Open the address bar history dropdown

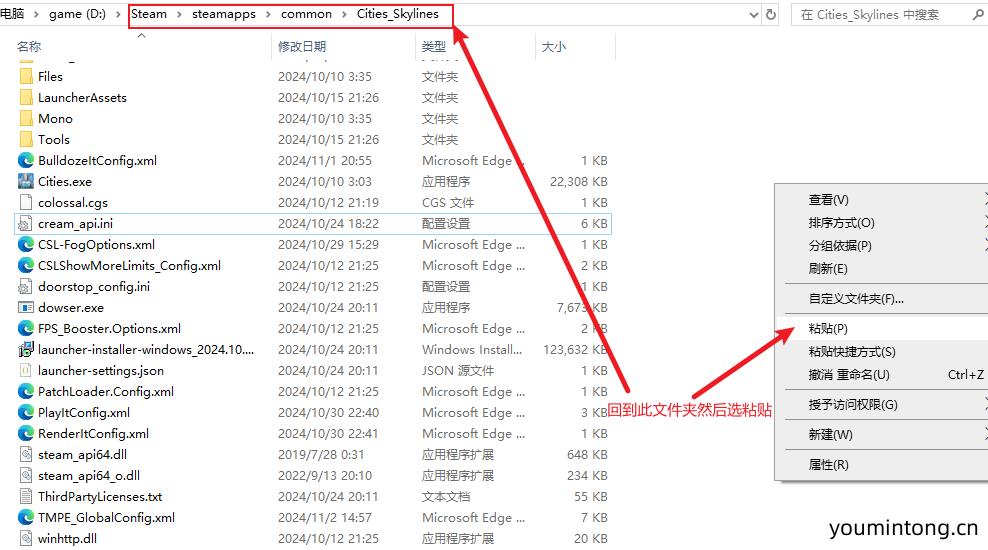click(x=753, y=15)
